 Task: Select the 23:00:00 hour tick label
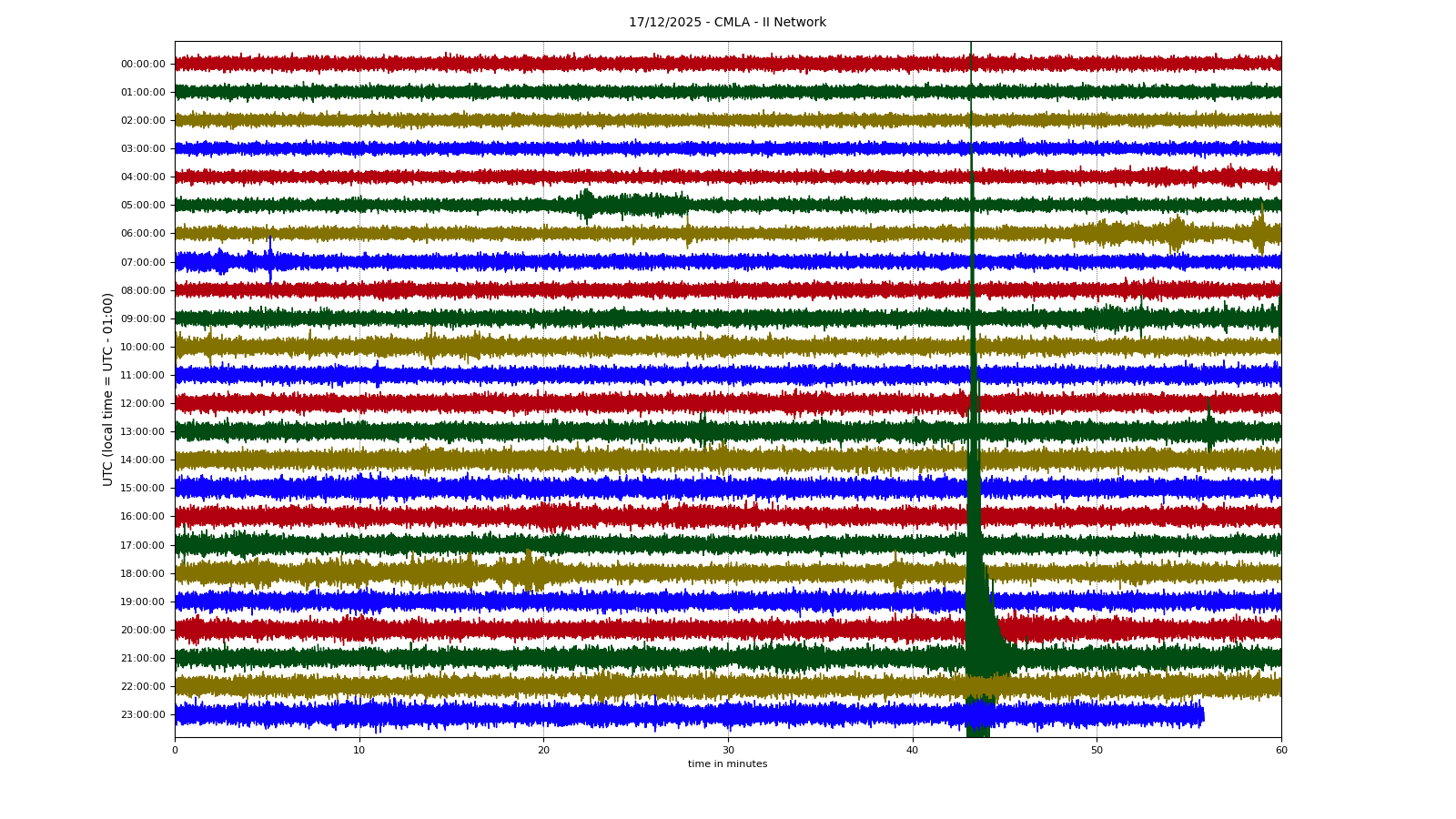(x=143, y=715)
